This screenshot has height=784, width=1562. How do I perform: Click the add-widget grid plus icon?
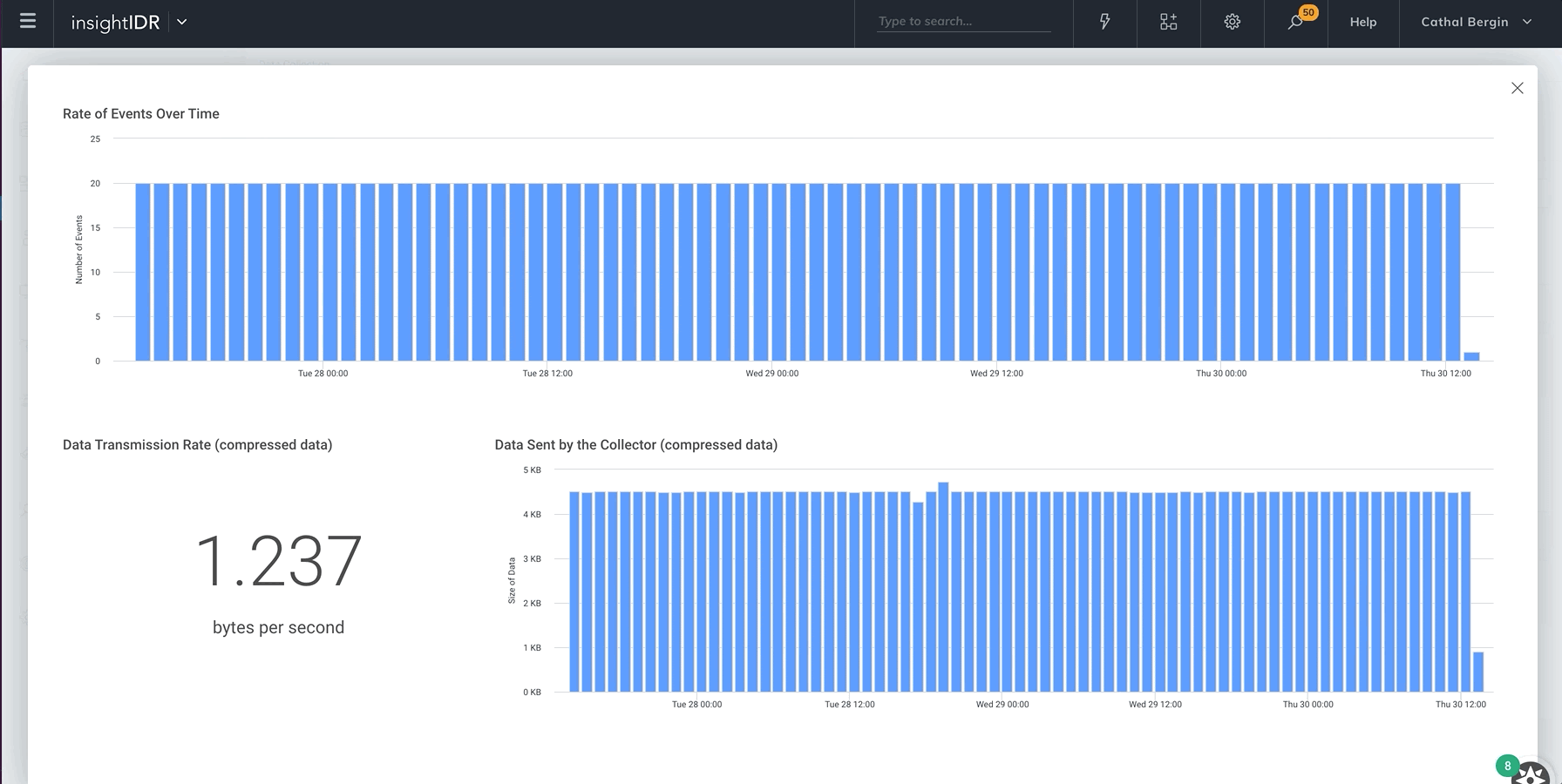(1168, 22)
